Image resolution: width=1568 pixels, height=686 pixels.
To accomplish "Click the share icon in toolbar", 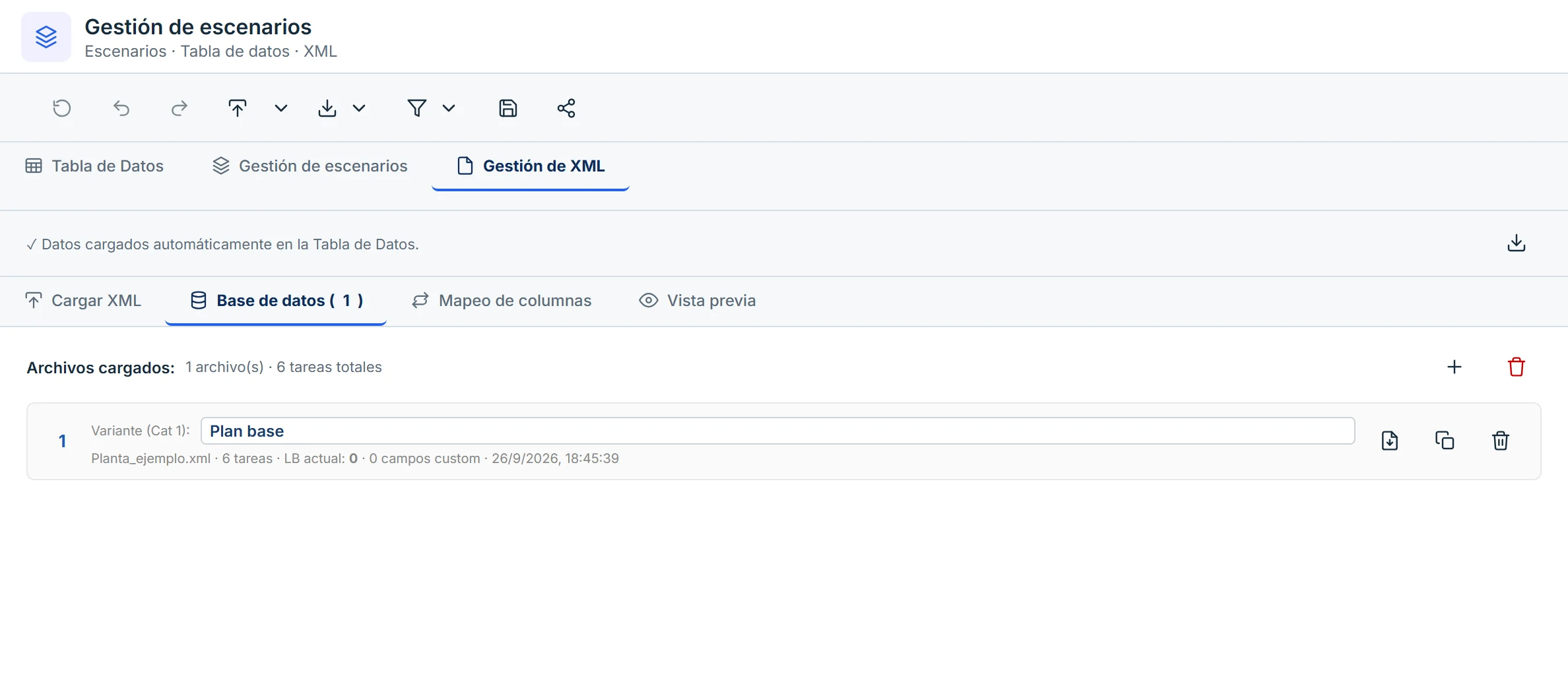I will [x=566, y=108].
